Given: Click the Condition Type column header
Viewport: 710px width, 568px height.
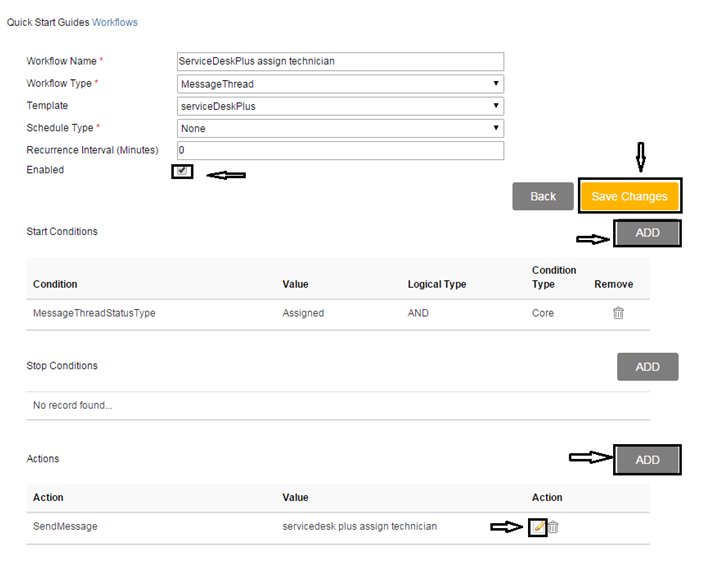Looking at the screenshot, I should [554, 277].
